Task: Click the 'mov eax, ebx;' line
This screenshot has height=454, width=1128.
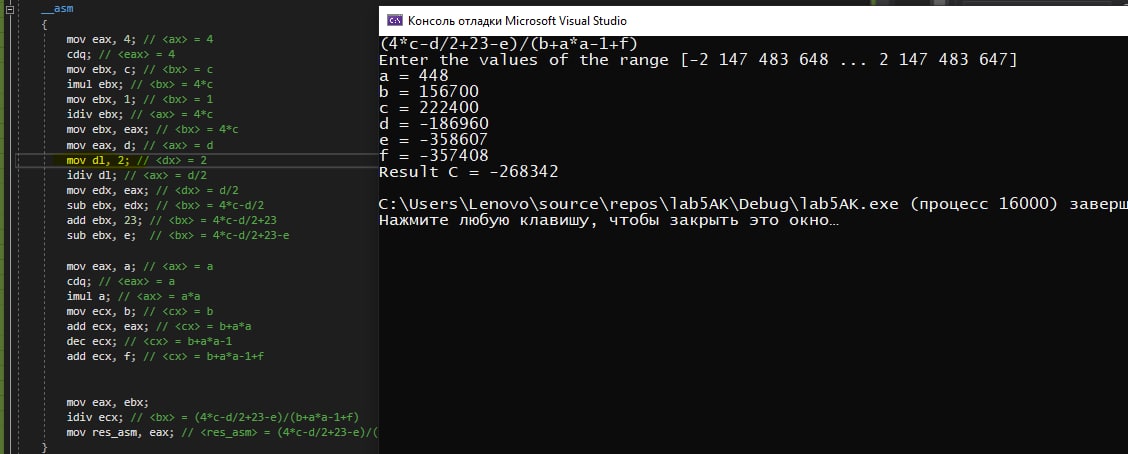Action: [106, 402]
